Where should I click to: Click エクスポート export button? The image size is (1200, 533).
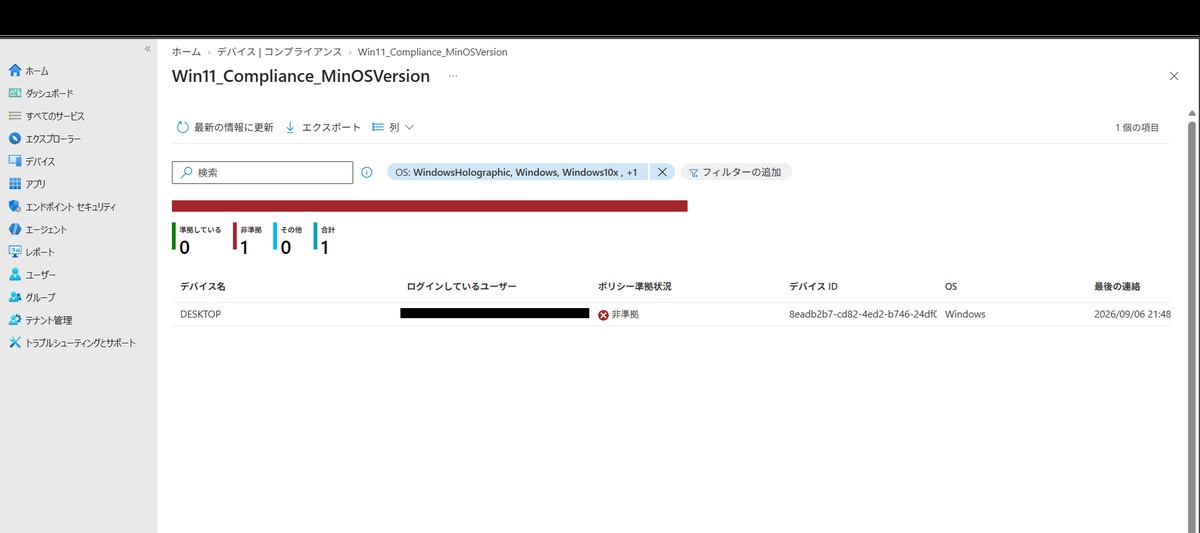tap(322, 128)
